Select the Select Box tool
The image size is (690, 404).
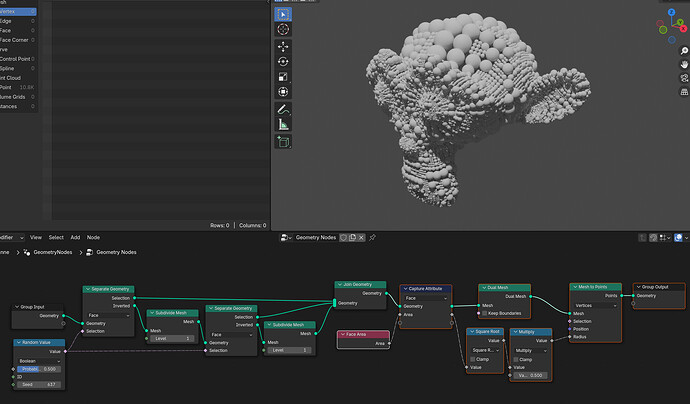tap(283, 14)
